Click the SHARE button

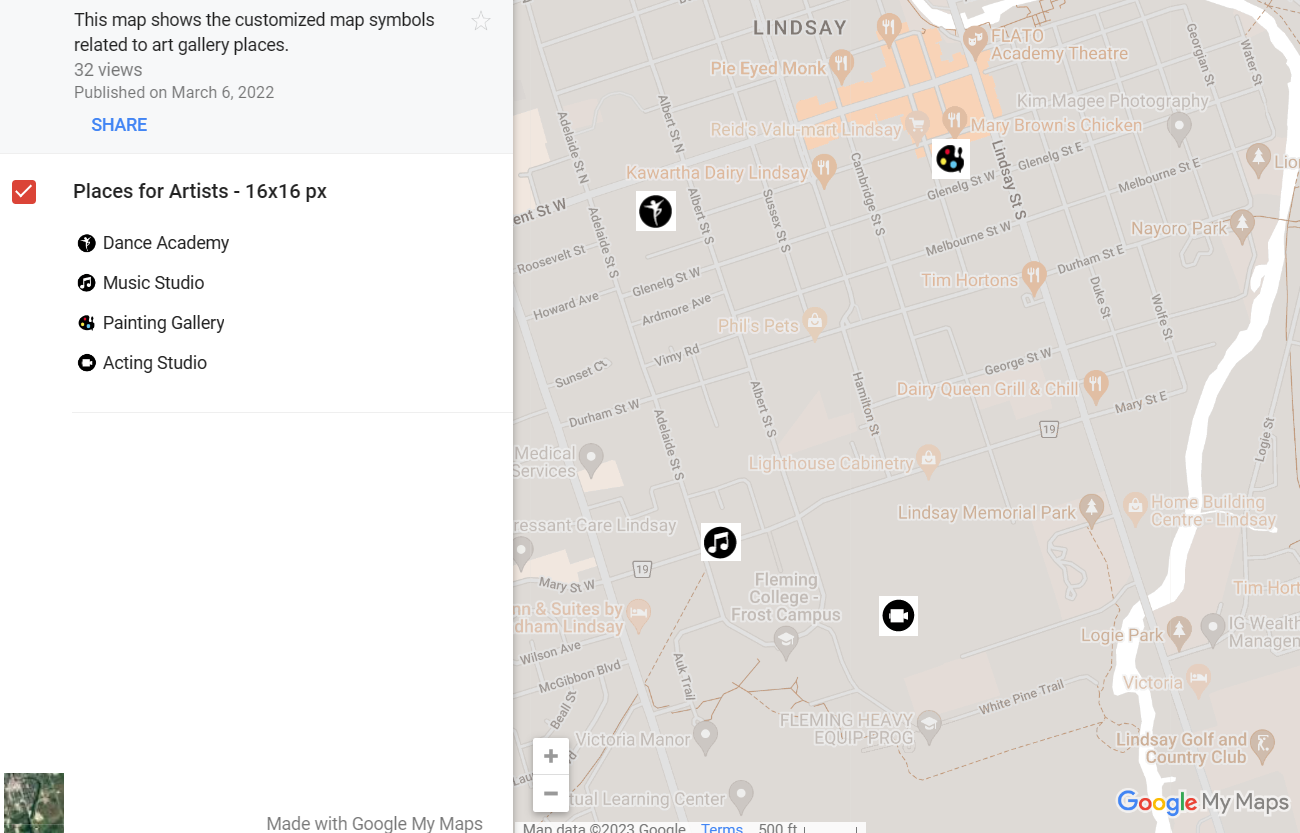pyautogui.click(x=119, y=125)
